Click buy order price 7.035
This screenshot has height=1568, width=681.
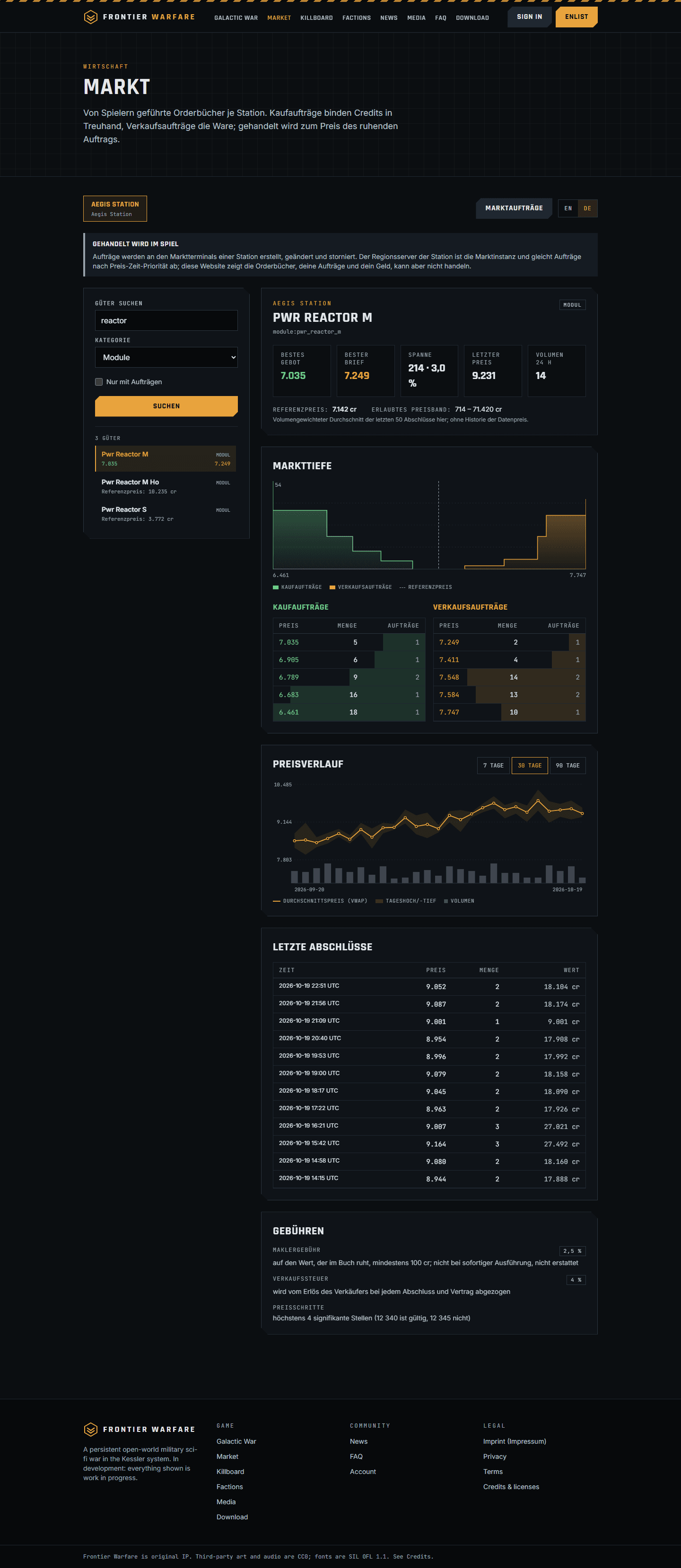tap(289, 642)
